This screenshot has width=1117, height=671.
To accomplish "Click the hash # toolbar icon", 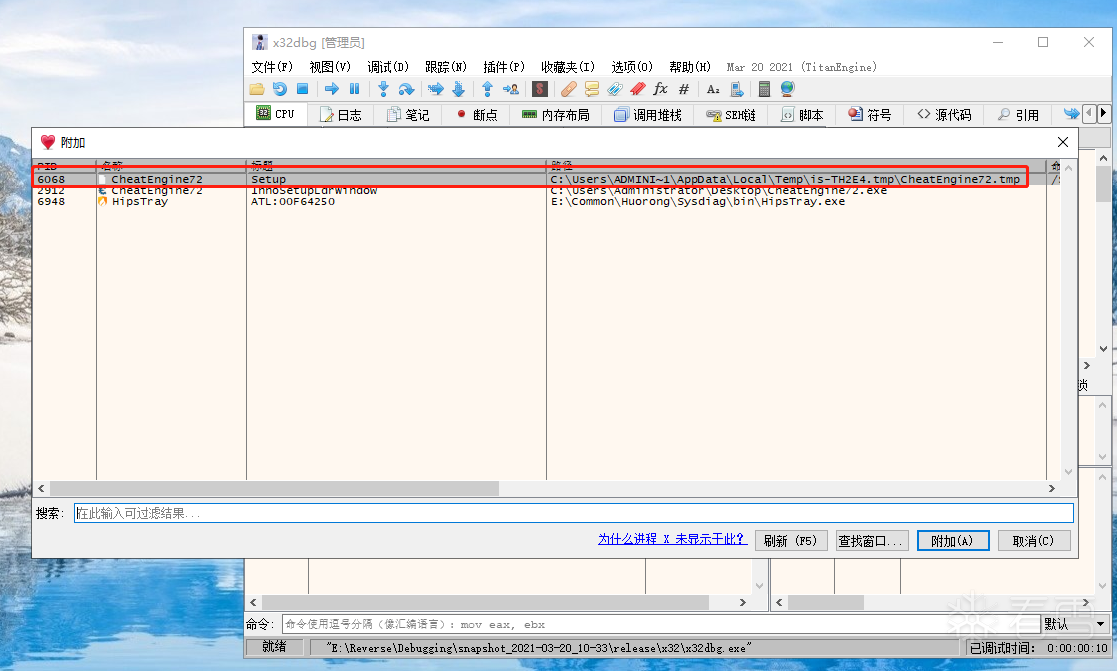I will 684,89.
